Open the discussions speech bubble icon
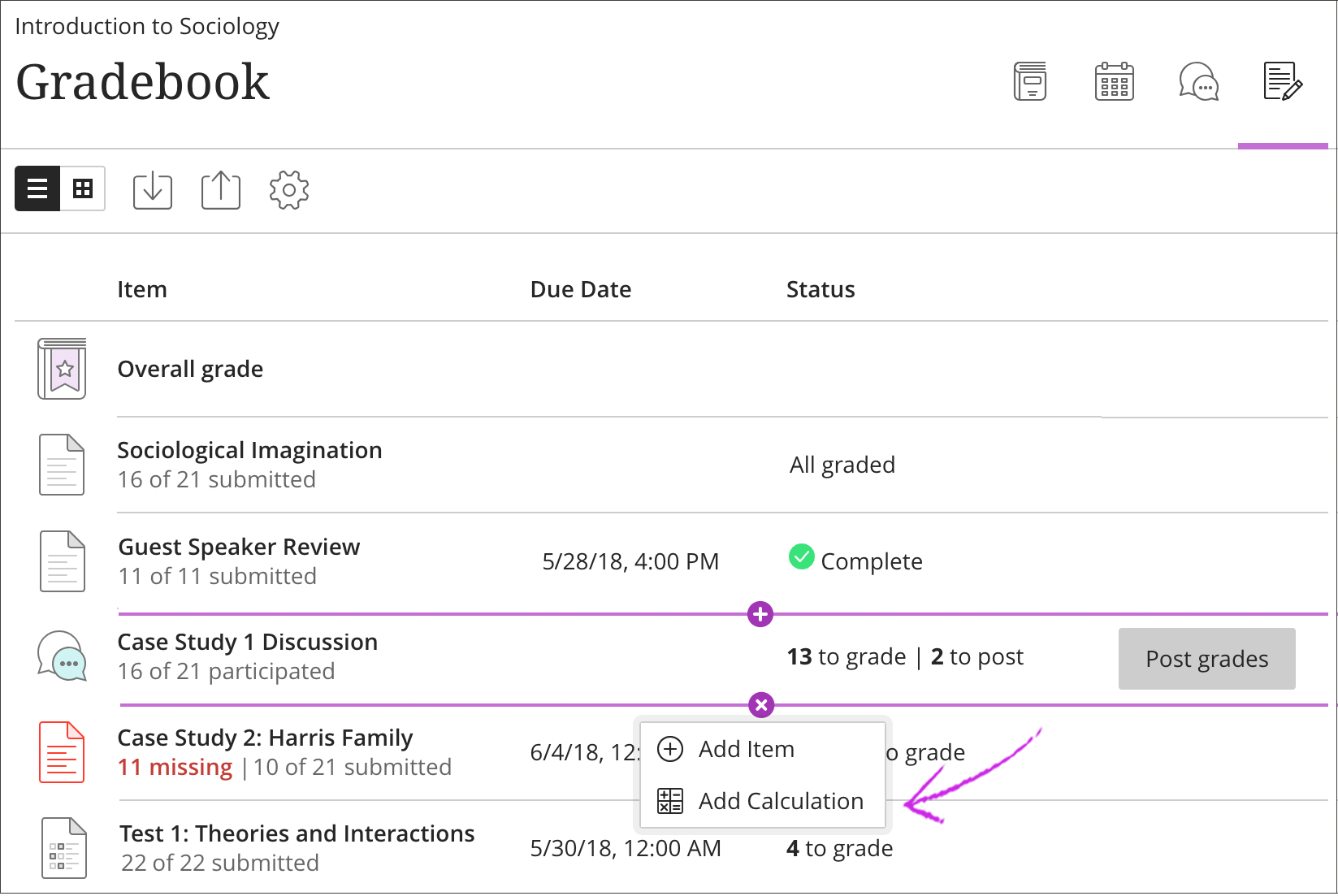Screen dimensions: 1338x896 coord(1198,82)
